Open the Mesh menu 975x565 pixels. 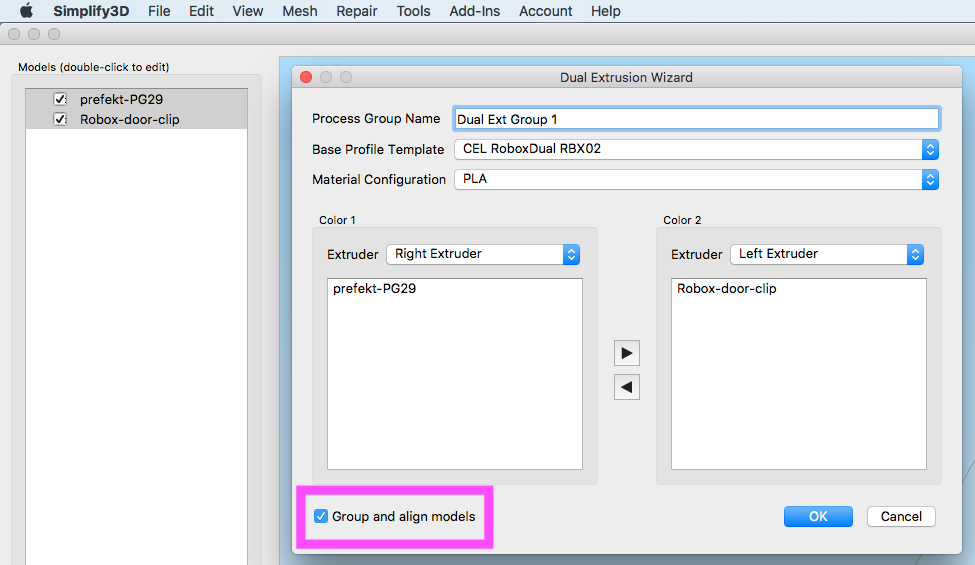(300, 11)
